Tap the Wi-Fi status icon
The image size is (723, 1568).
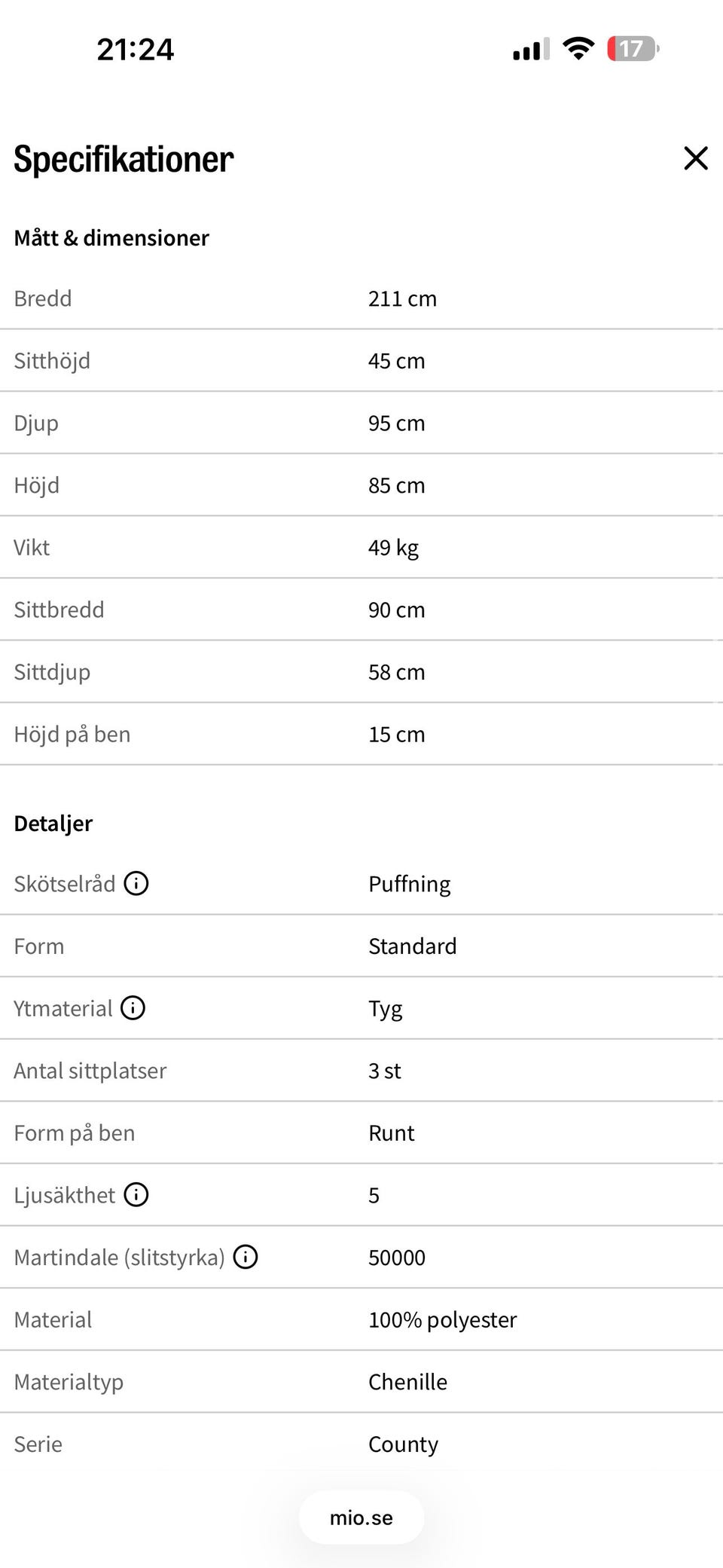pyautogui.click(x=578, y=49)
